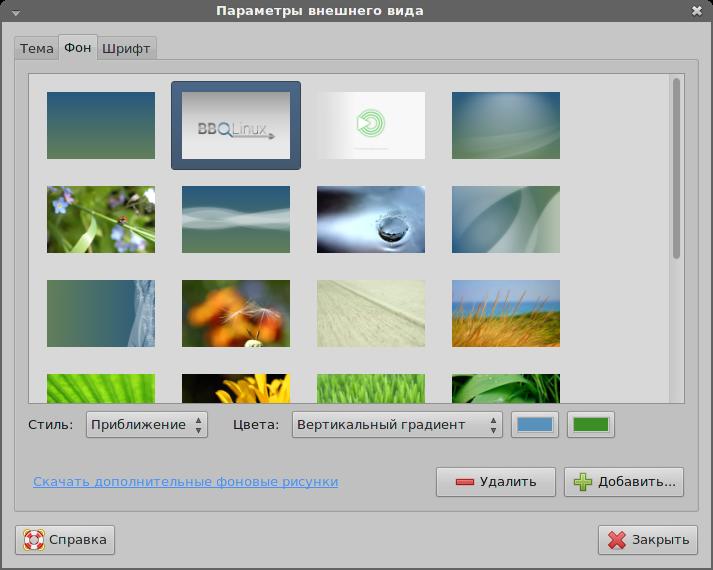Select the curved teal swirl wallpaper
The image size is (713, 570).
(506, 220)
